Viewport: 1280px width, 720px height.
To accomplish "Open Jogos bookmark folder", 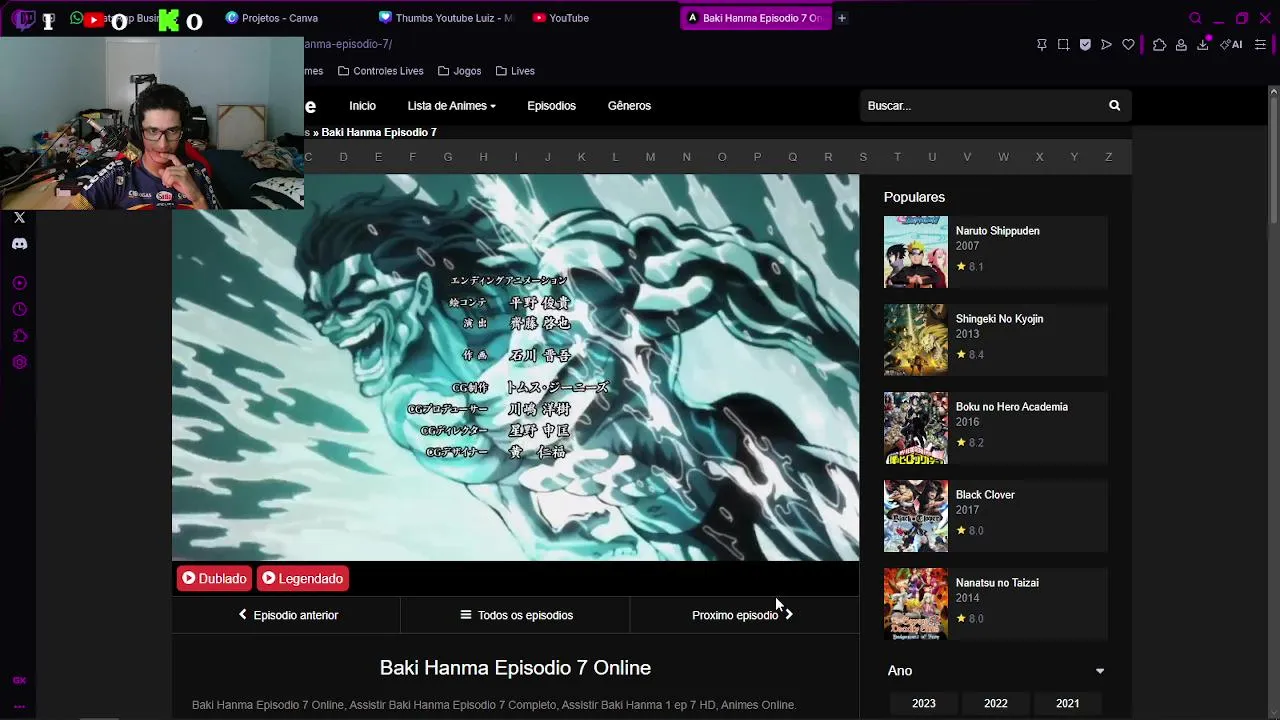I will 460,71.
